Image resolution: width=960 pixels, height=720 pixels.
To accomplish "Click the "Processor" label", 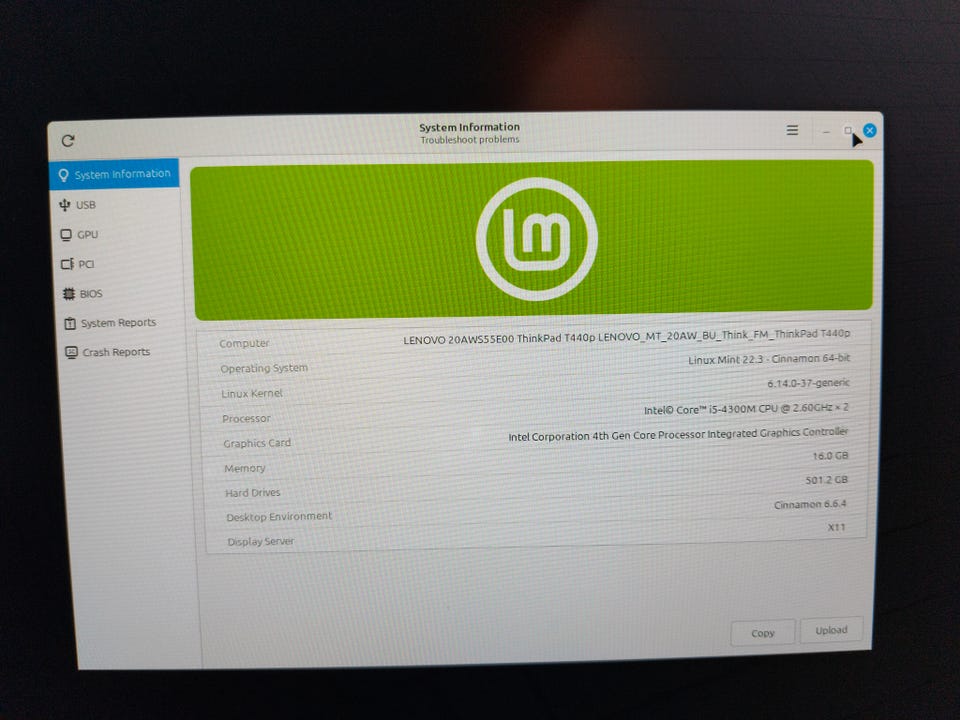I will pyautogui.click(x=246, y=419).
